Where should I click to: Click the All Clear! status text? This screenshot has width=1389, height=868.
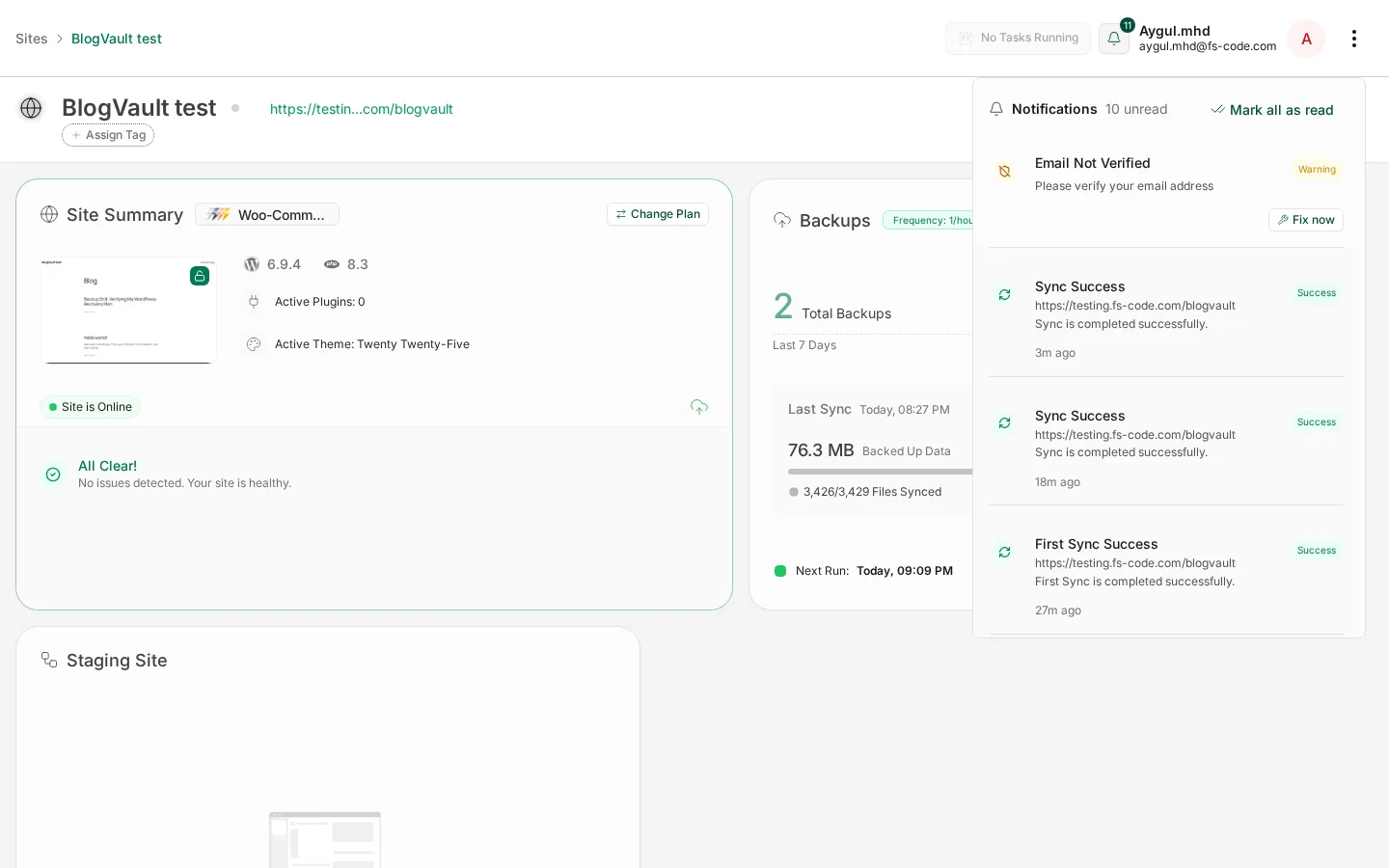click(x=107, y=466)
